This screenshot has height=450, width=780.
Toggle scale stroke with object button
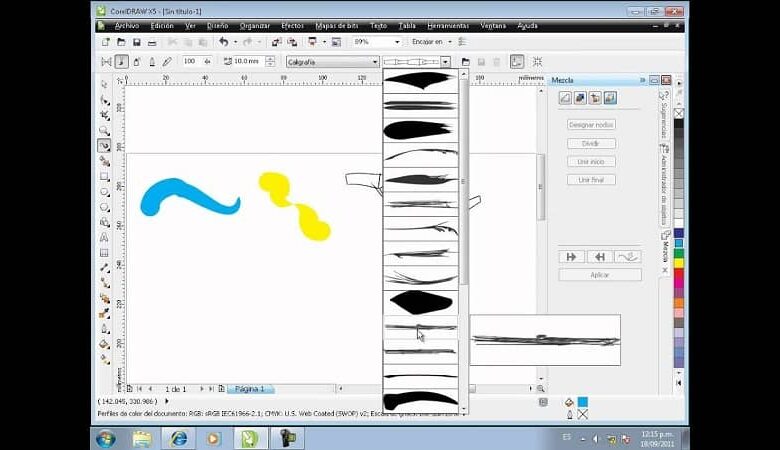517,62
